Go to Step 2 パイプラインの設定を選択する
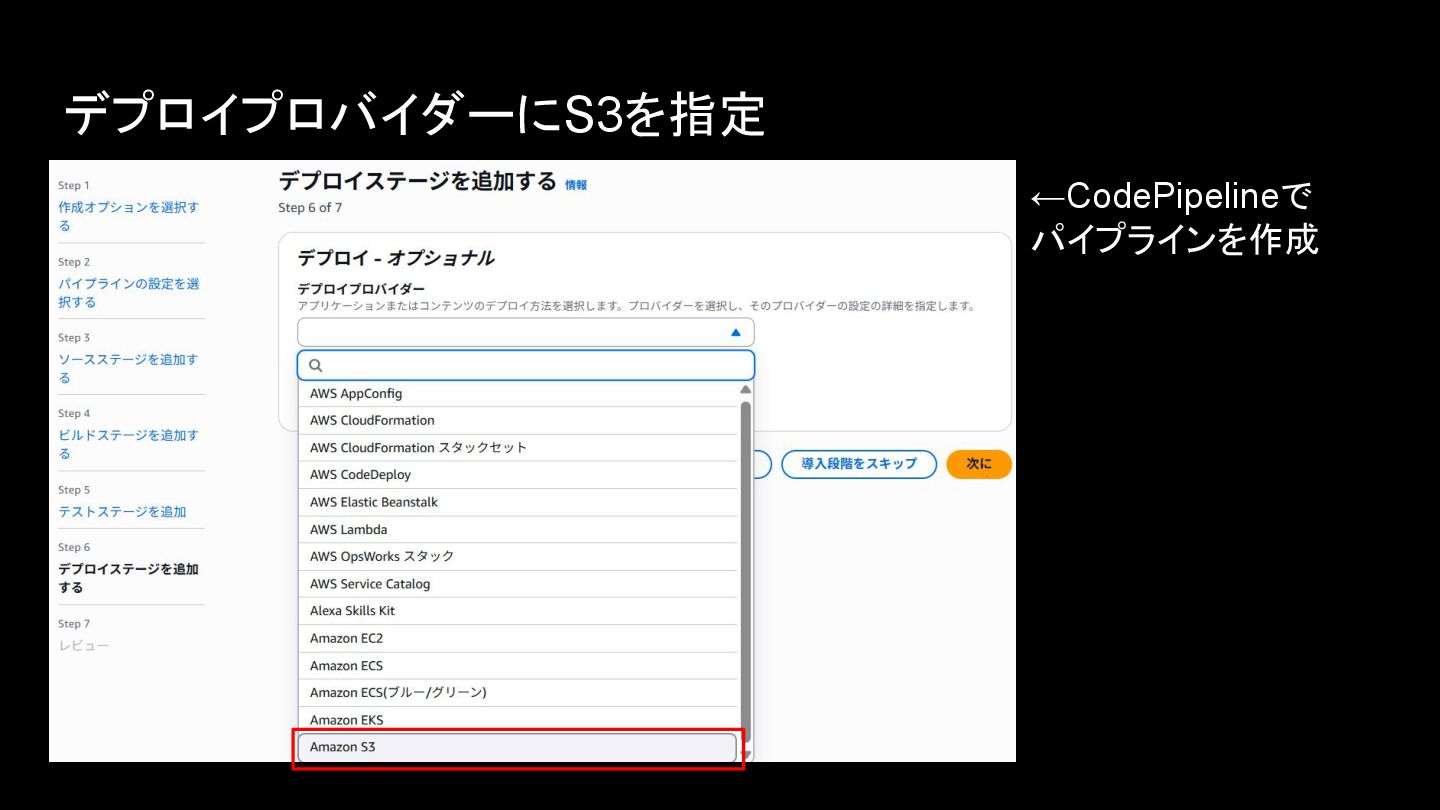This screenshot has height=810, width=1440. point(128,292)
